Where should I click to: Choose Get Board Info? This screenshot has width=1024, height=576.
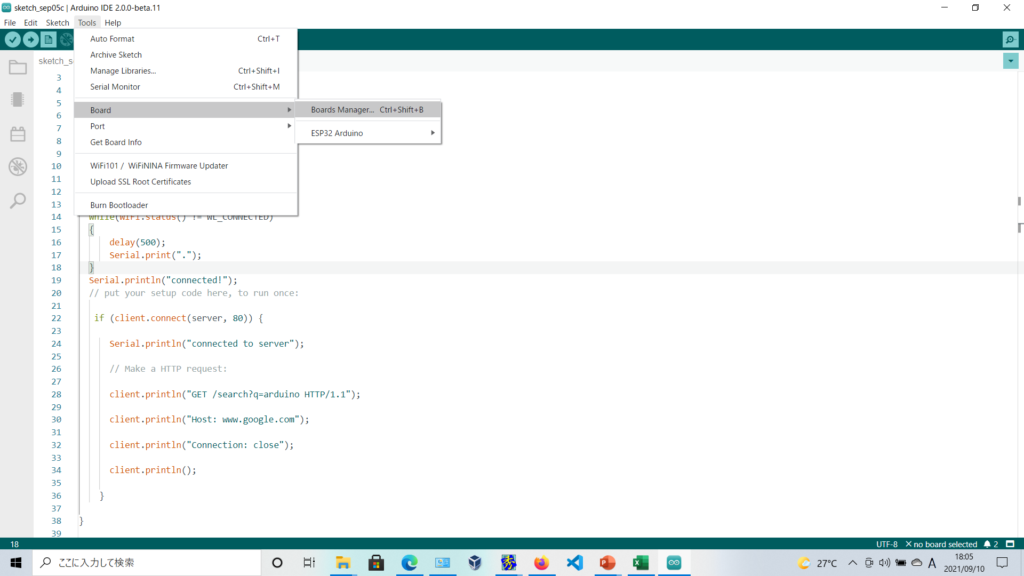coord(186,142)
